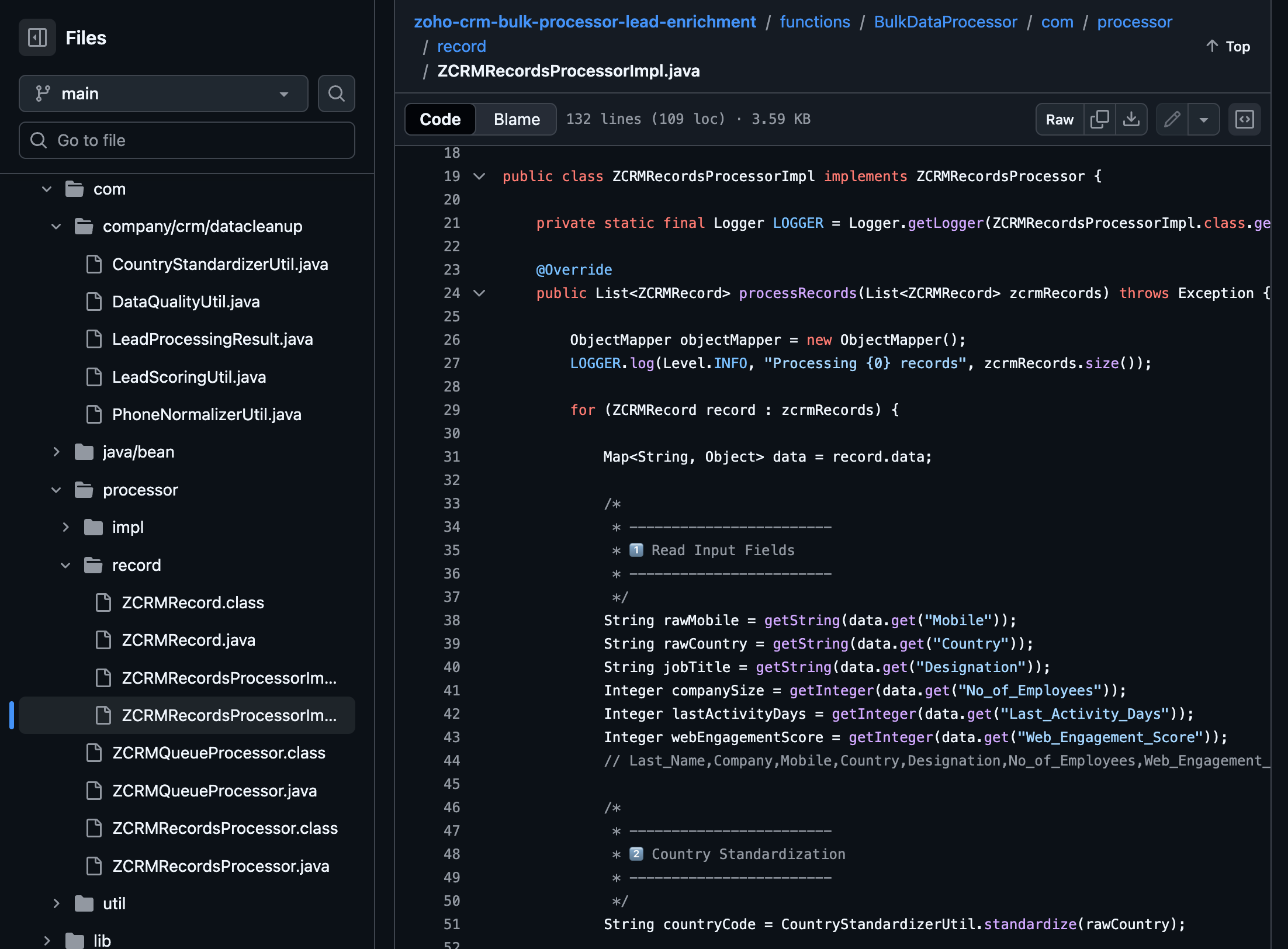
Task: Open the CountryStandardizerUtil.java file
Action: tap(220, 264)
